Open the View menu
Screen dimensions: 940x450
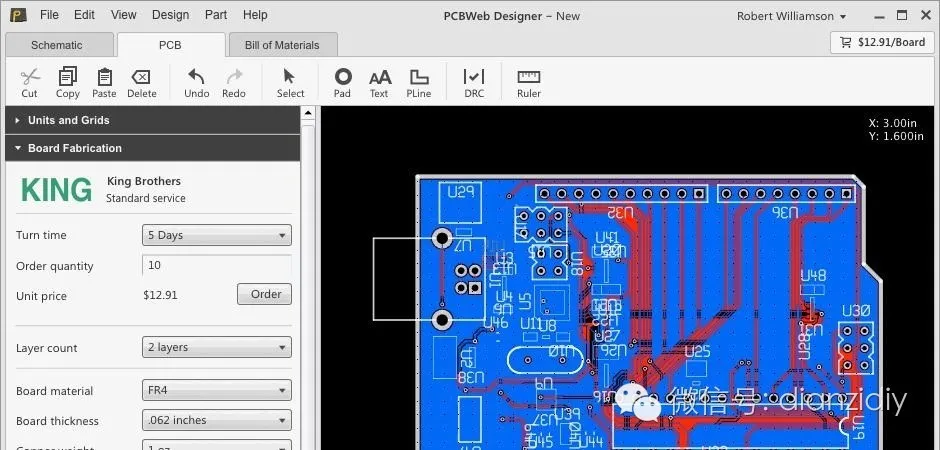tap(123, 15)
